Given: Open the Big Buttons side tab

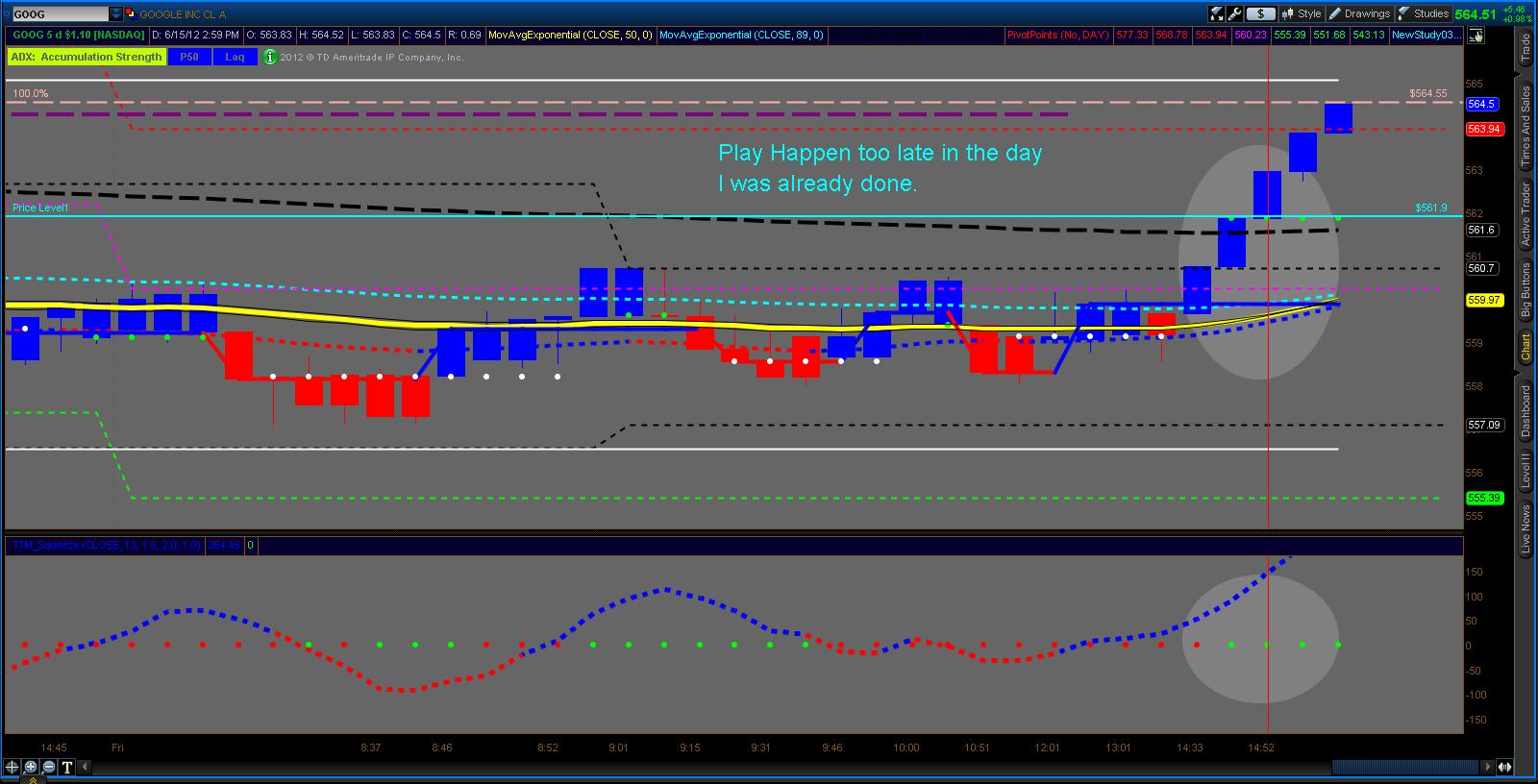Looking at the screenshot, I should pos(1525,289).
